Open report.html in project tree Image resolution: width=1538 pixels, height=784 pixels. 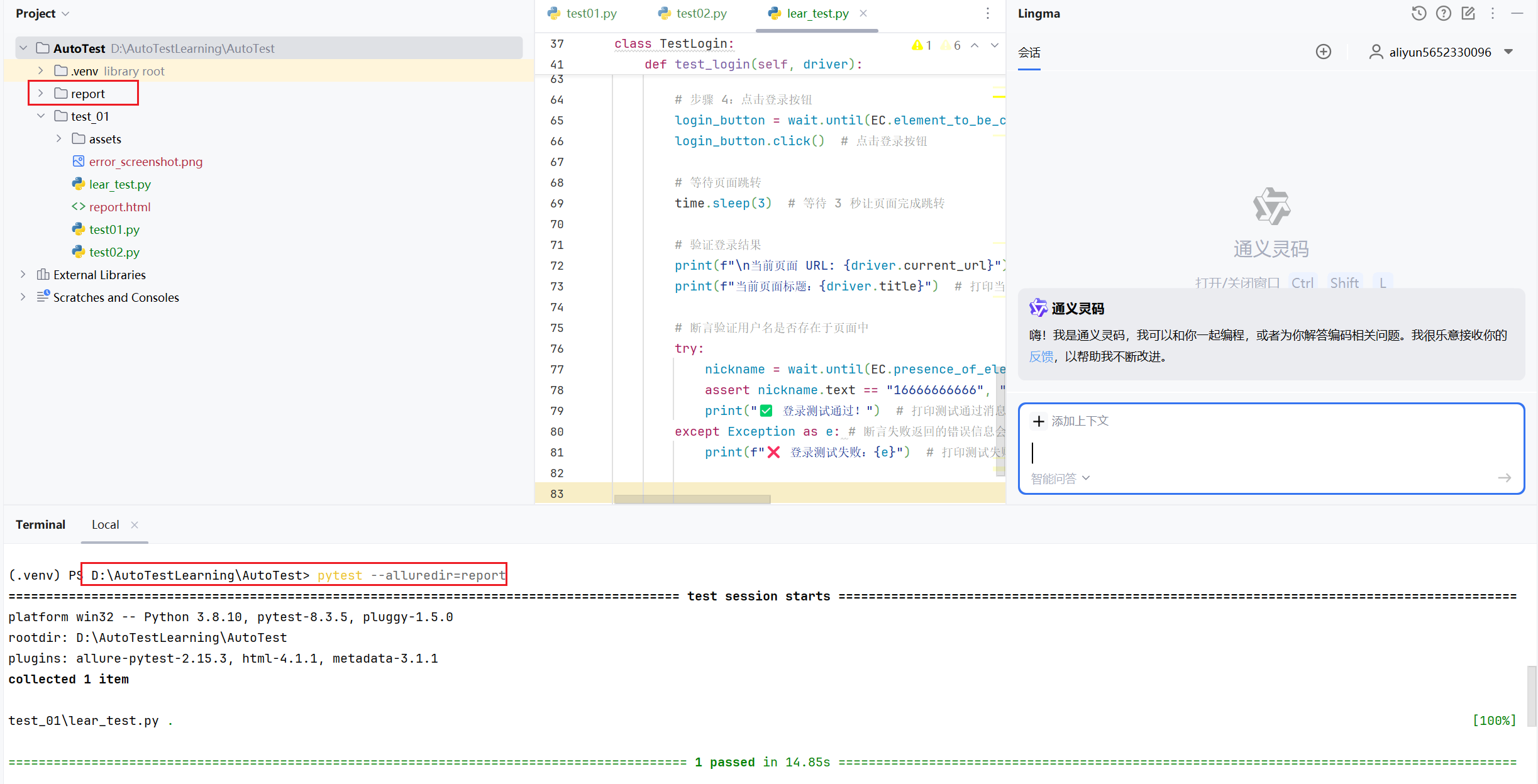(x=119, y=207)
